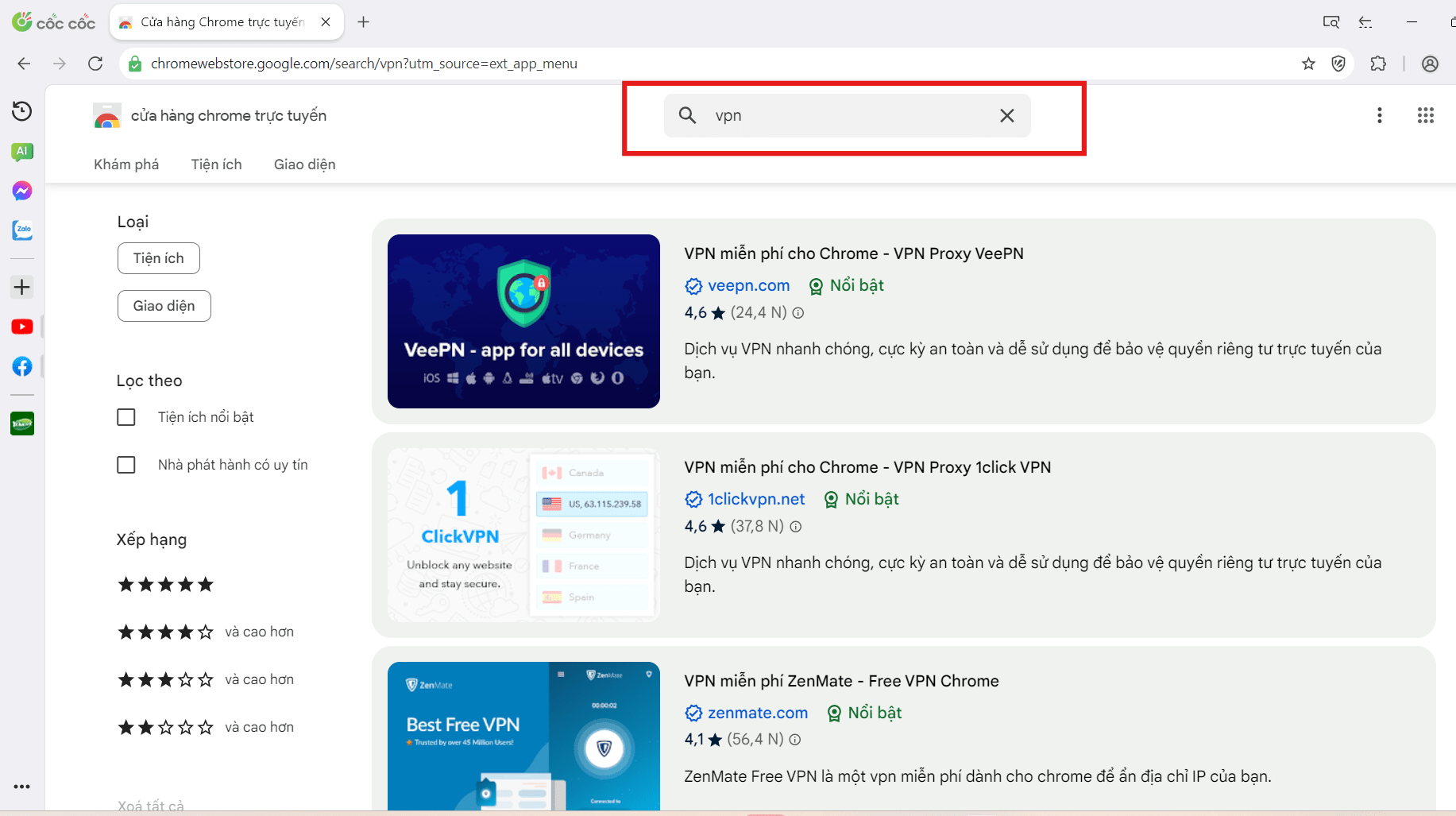Go back to previous page
1456x816 pixels.
pyautogui.click(x=24, y=64)
